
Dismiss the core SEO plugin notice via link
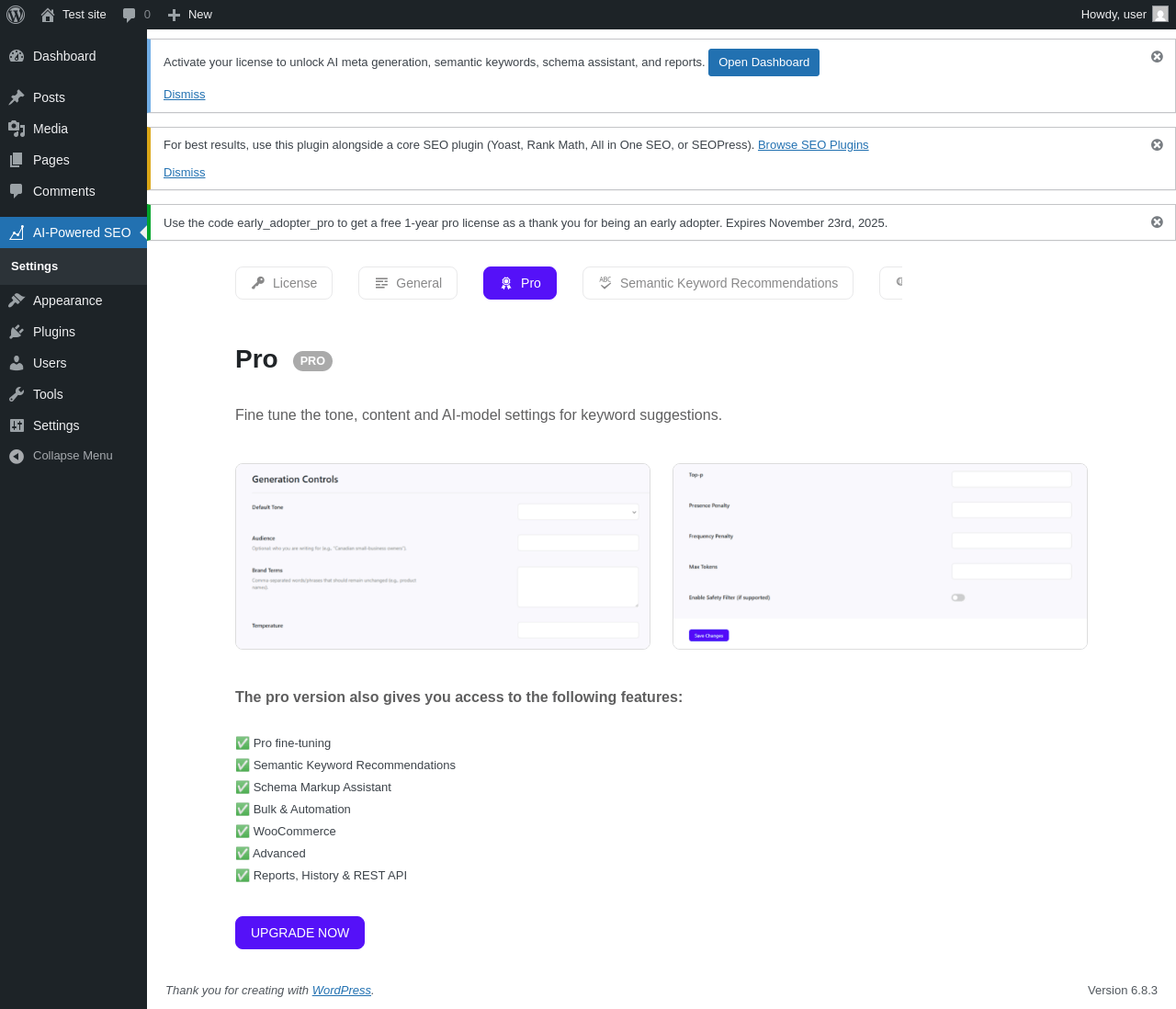(184, 173)
